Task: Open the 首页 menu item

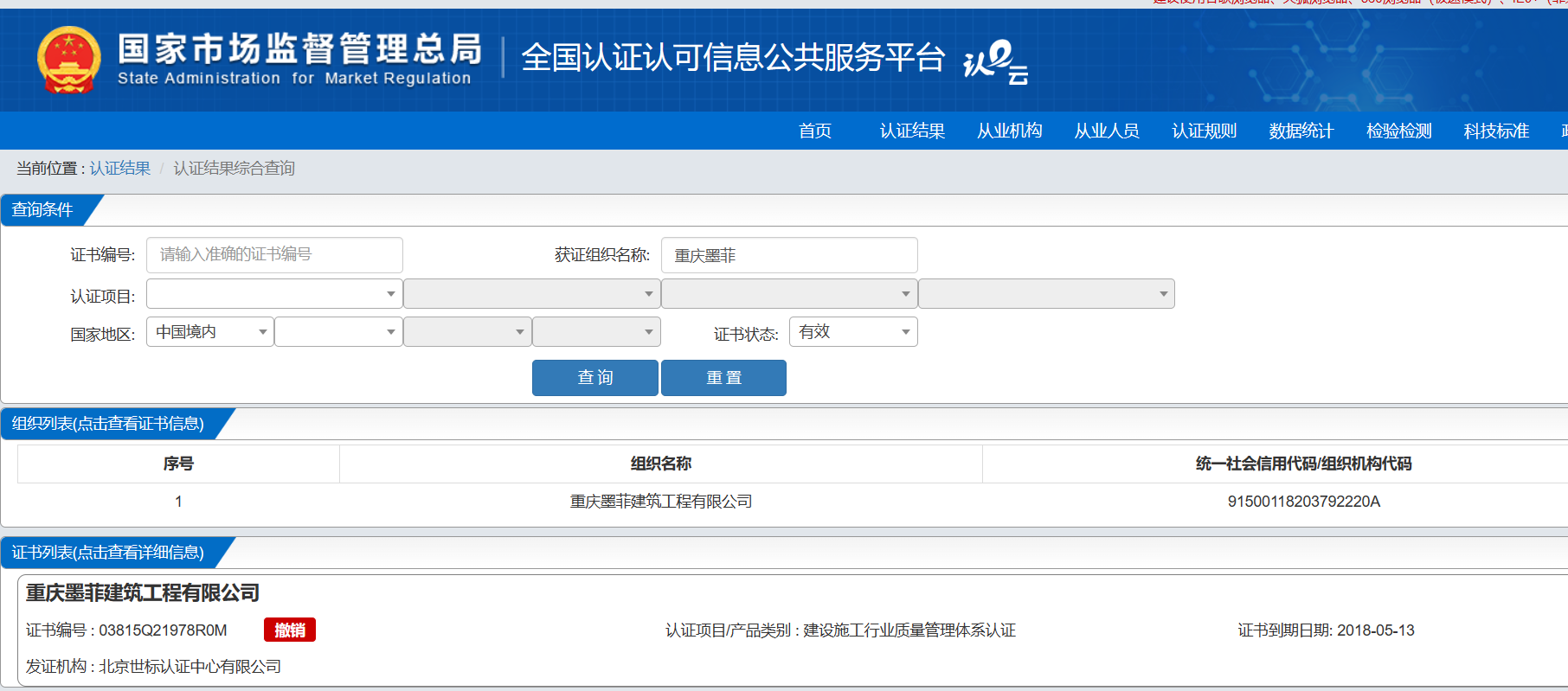Action: point(815,131)
